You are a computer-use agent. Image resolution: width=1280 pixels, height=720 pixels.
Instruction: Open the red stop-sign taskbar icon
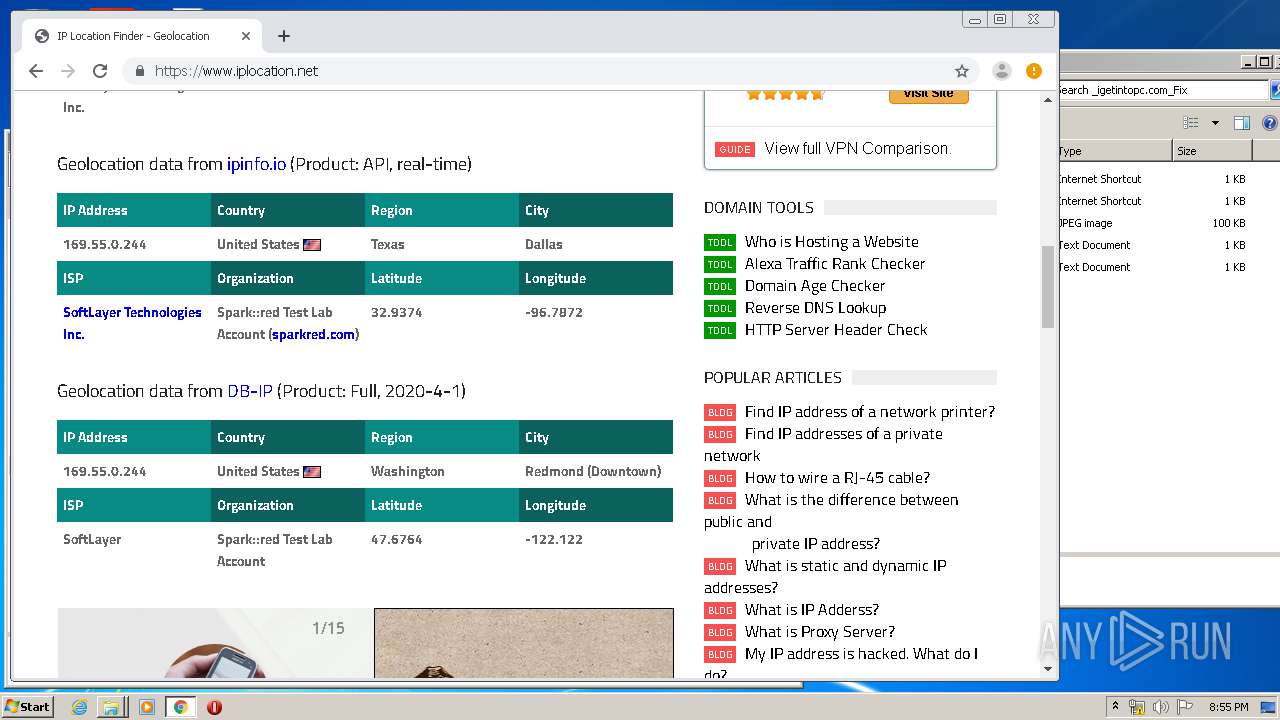214,707
